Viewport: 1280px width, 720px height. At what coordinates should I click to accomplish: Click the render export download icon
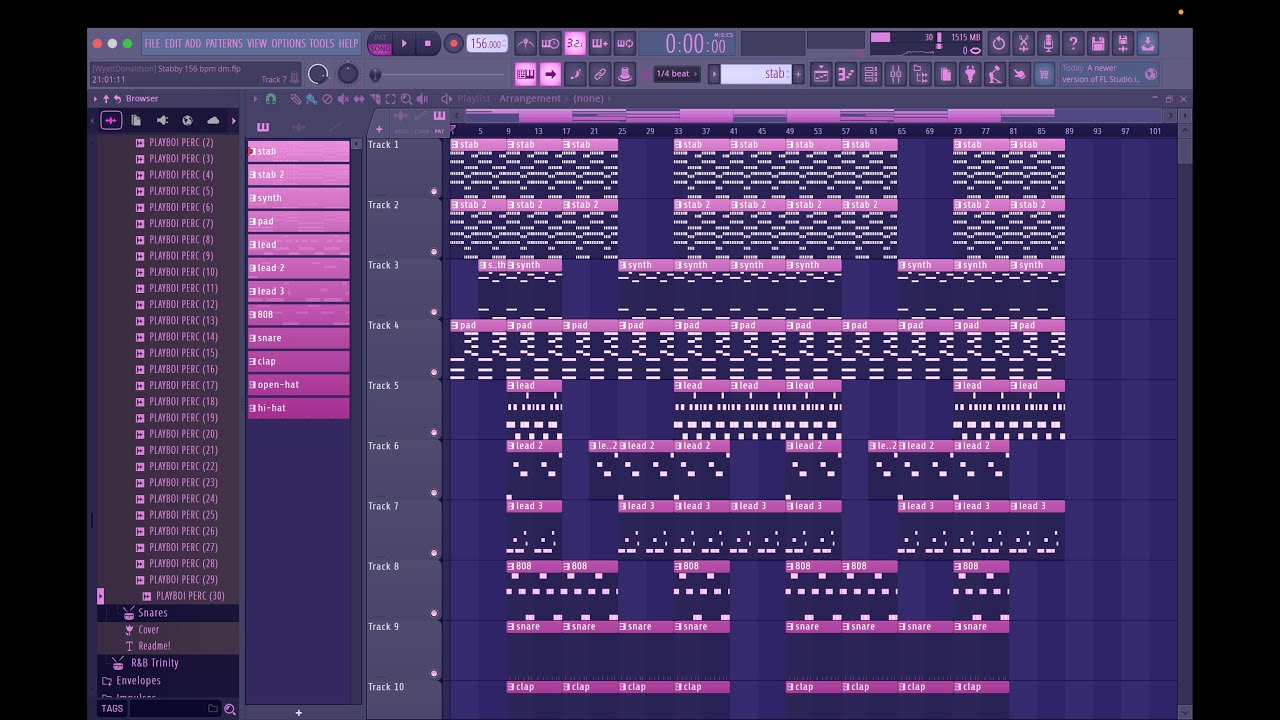(1148, 44)
